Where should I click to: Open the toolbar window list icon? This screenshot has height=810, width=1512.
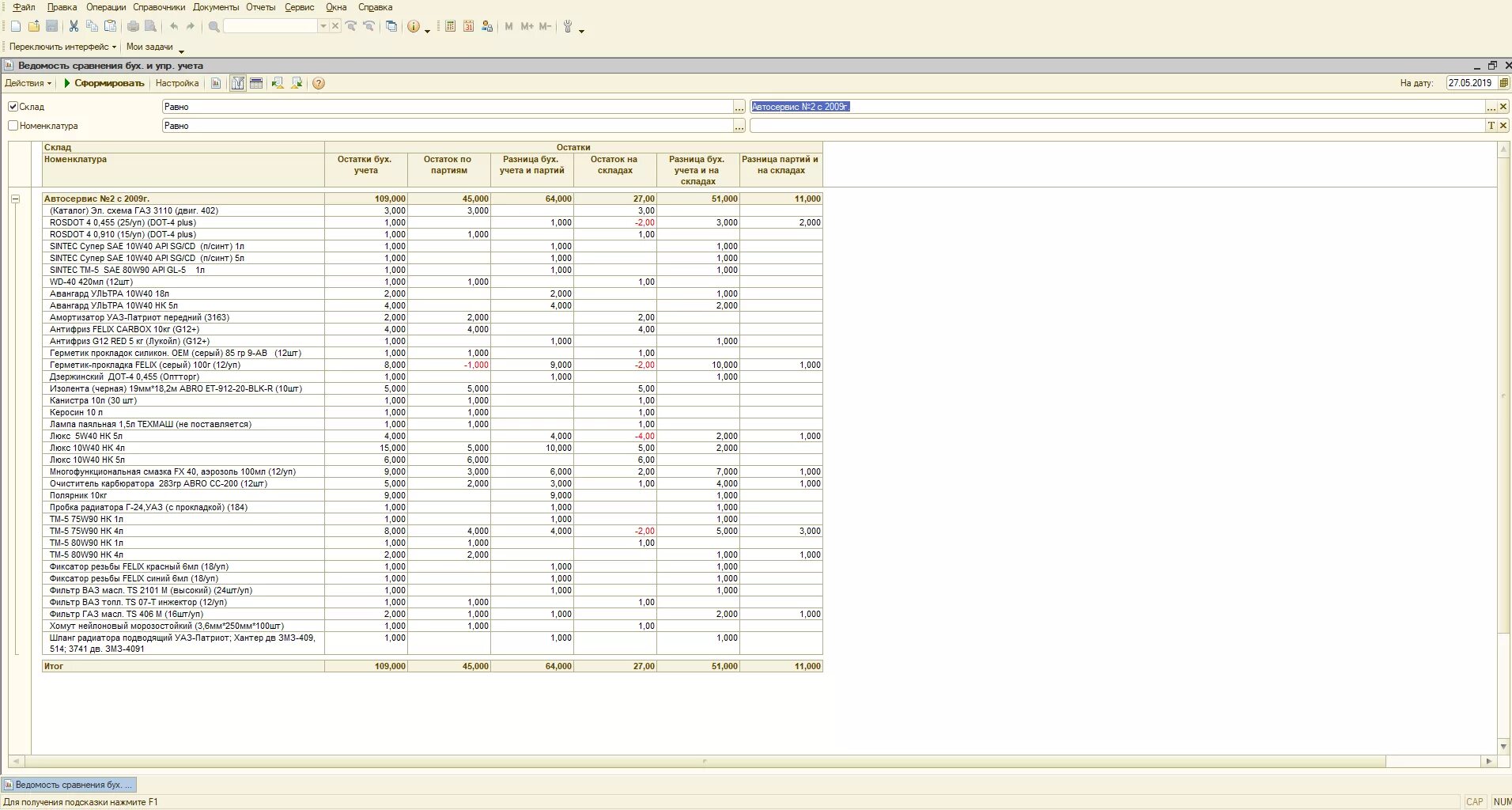[391, 26]
